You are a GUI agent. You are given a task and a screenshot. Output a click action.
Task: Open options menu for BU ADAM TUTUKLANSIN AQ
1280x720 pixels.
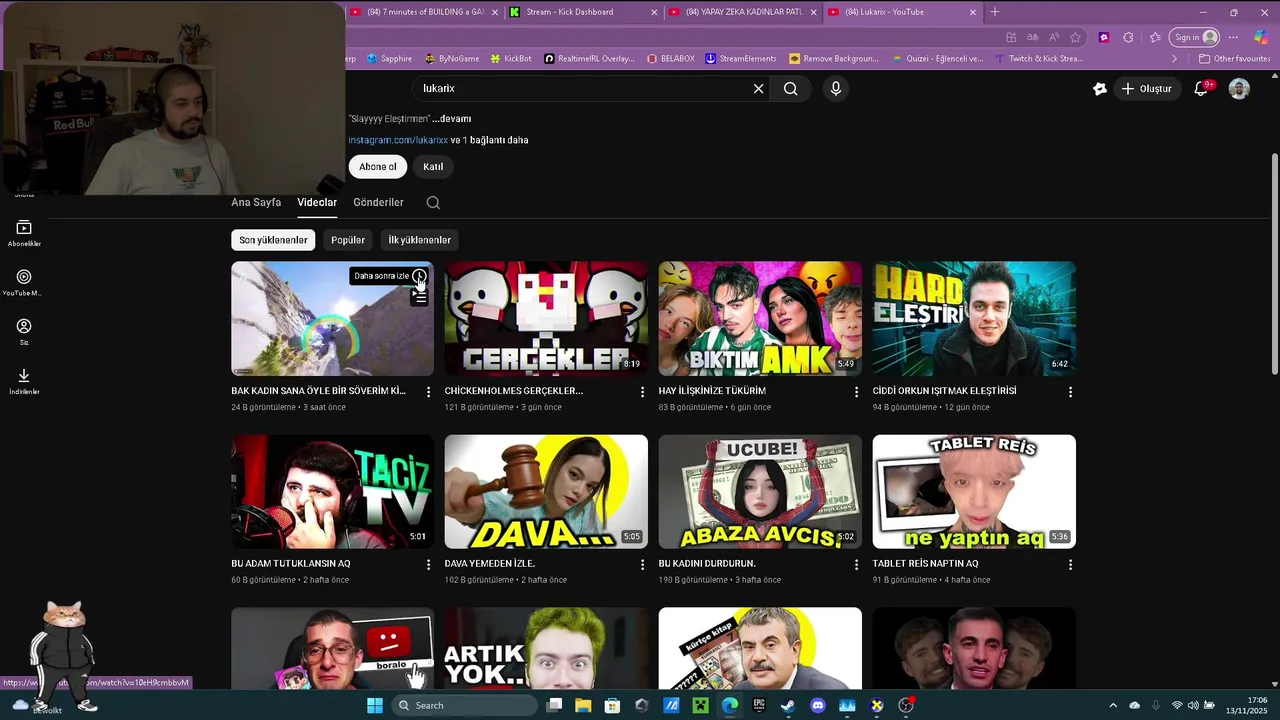[x=428, y=565]
